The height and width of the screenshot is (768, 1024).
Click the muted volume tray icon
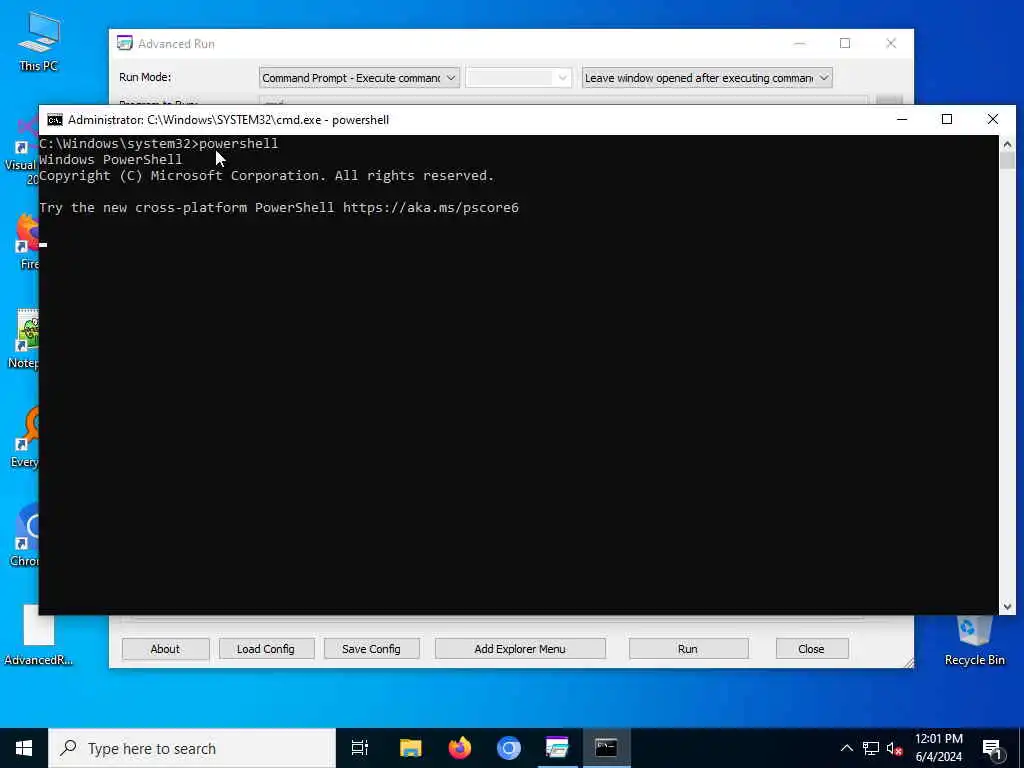tap(894, 748)
